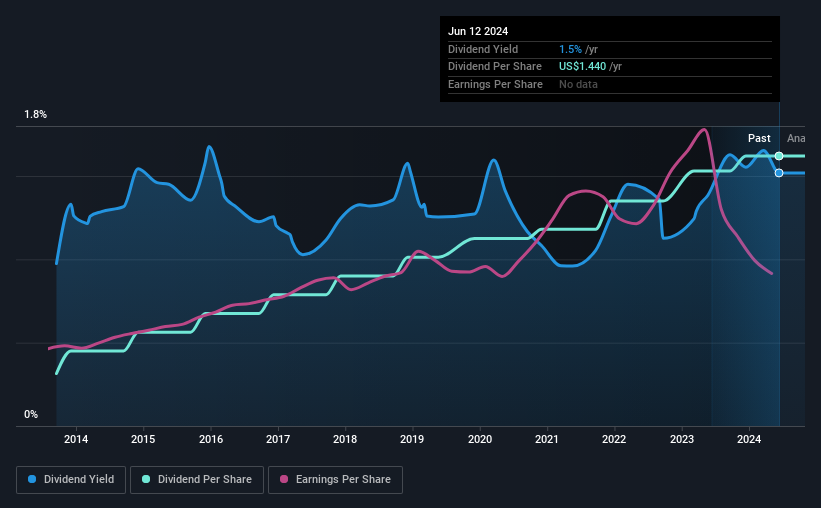Select the blue Dividend Yield data point marker
Viewport: 821px width, 508px height.
[779, 173]
